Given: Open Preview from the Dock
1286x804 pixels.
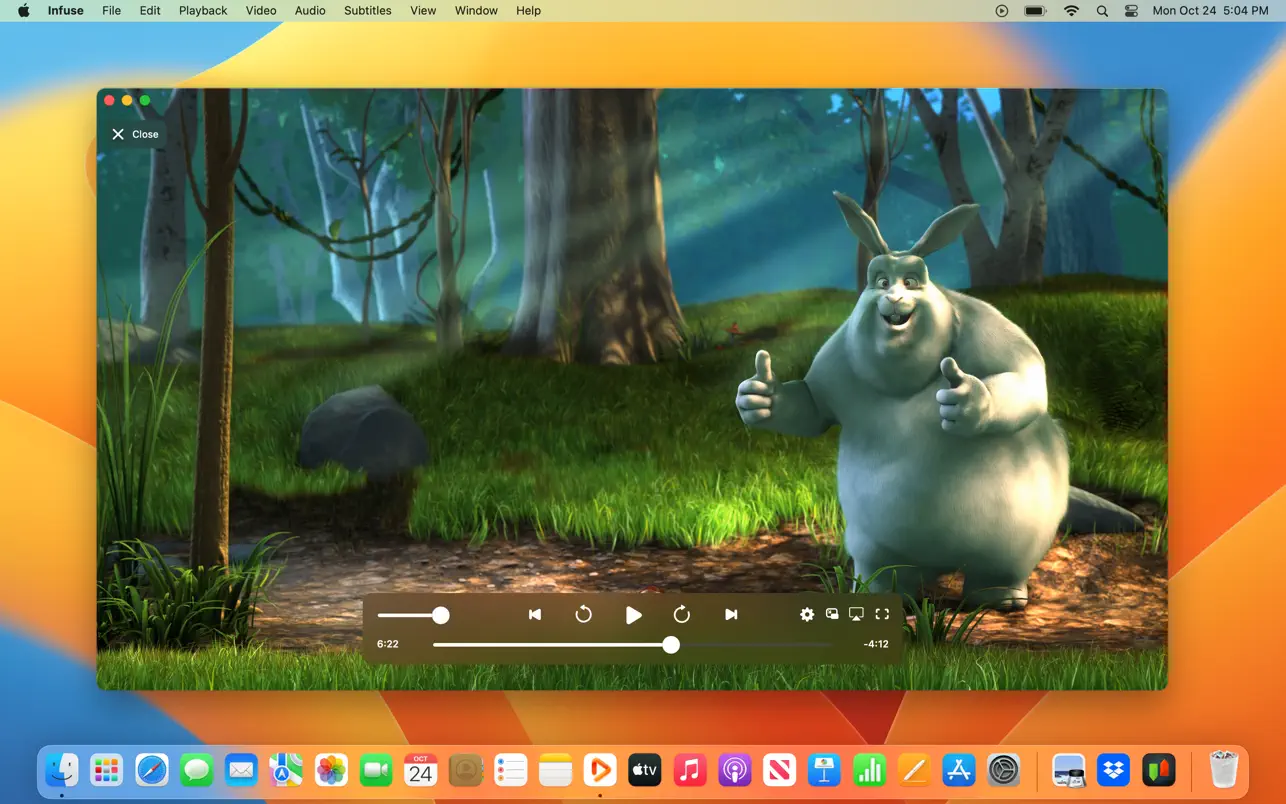Looking at the screenshot, I should coord(1069,770).
